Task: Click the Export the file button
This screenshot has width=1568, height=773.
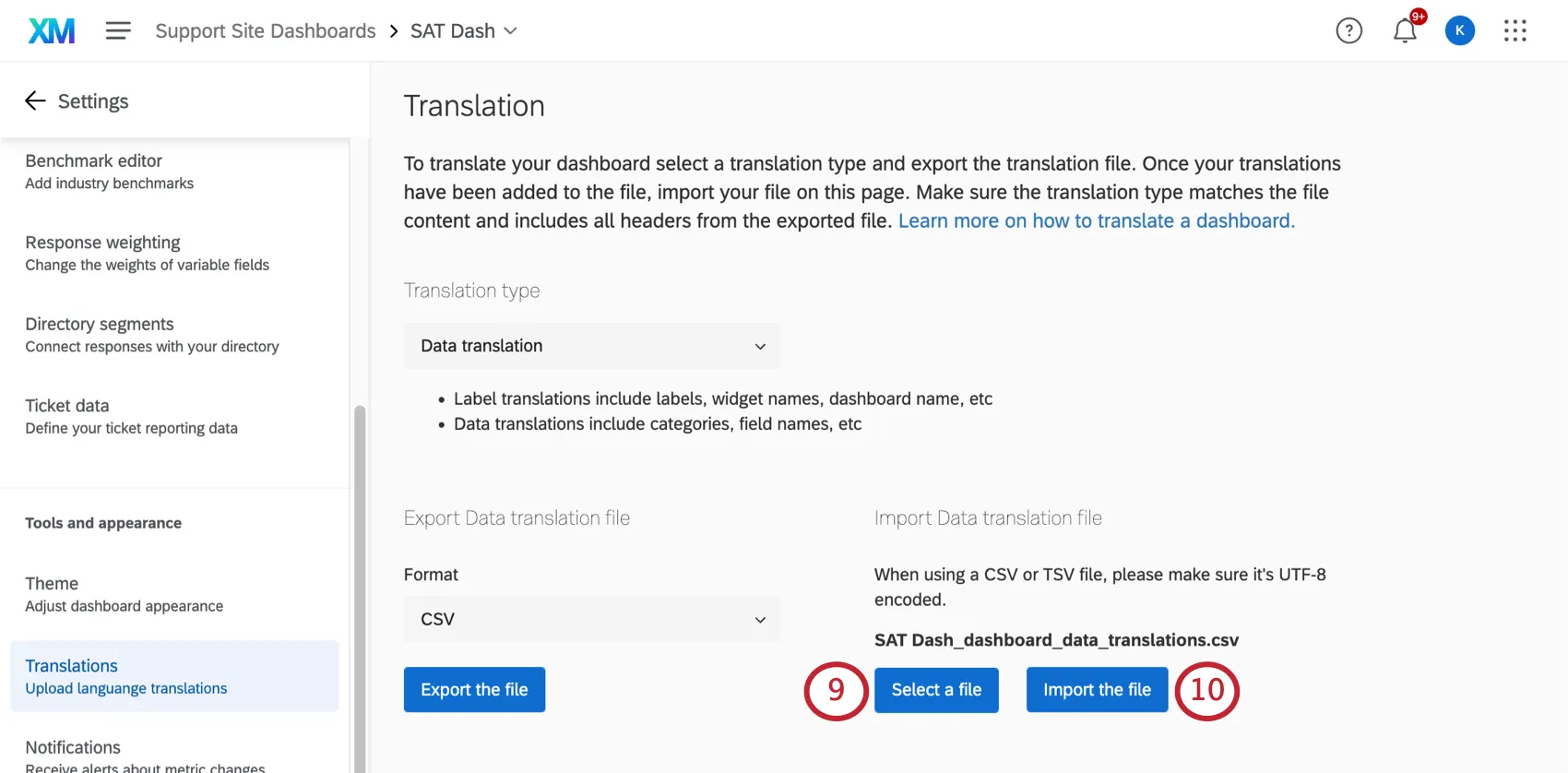Action: click(x=474, y=690)
